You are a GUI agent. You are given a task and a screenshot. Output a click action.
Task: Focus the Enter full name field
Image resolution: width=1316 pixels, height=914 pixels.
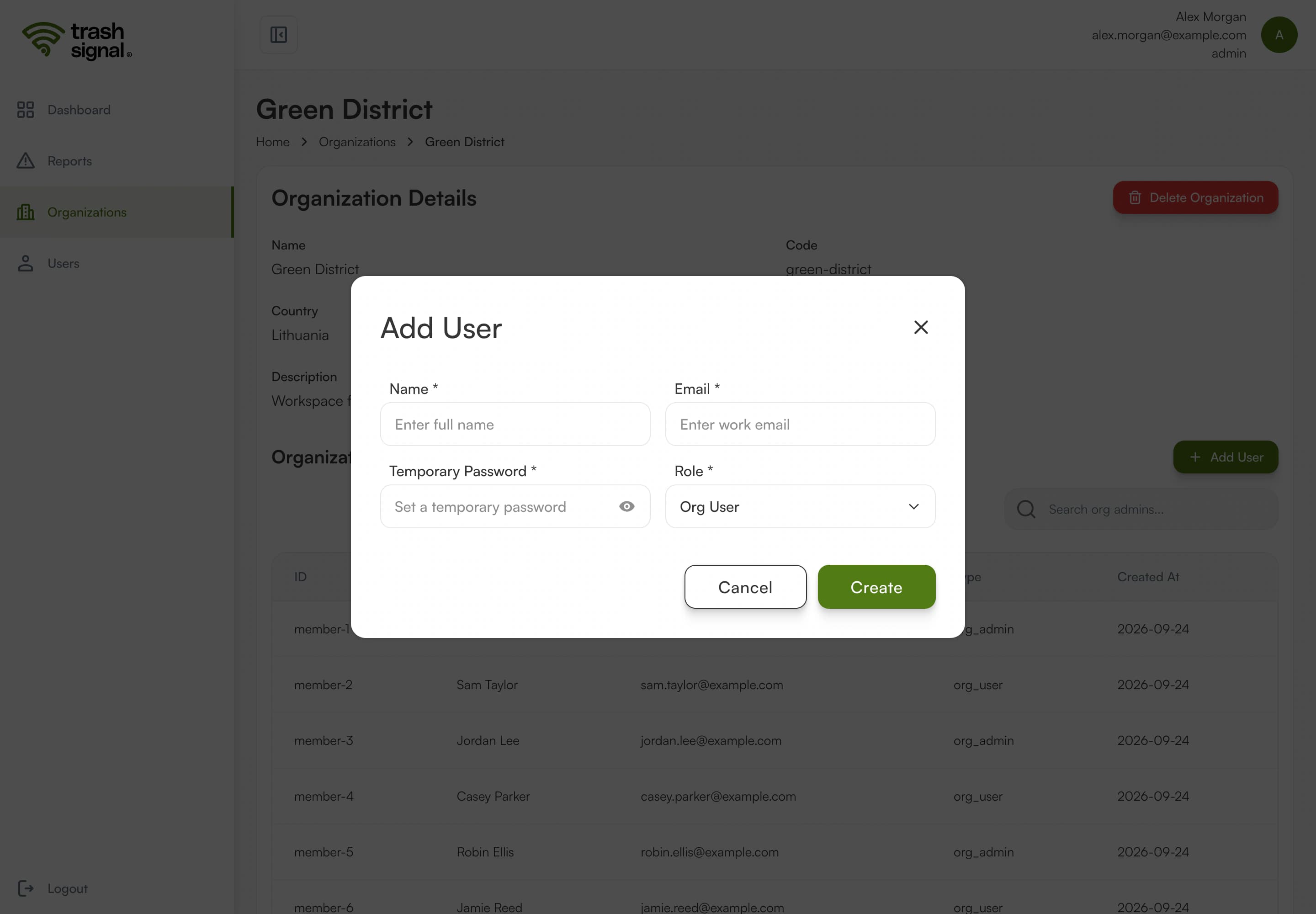[x=515, y=425]
